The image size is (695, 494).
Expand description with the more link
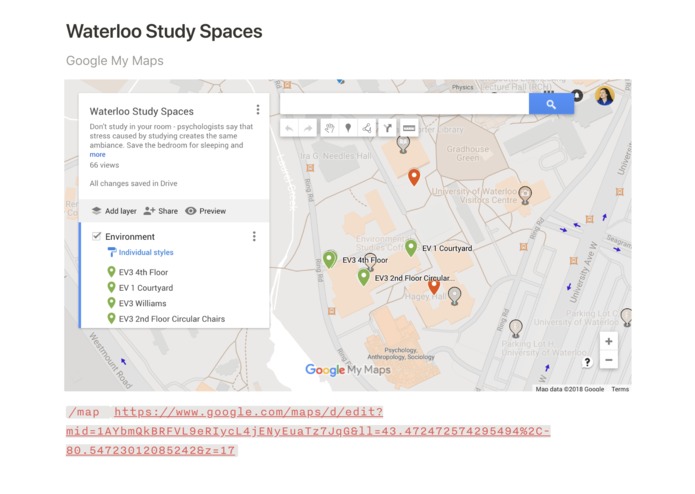coord(98,155)
